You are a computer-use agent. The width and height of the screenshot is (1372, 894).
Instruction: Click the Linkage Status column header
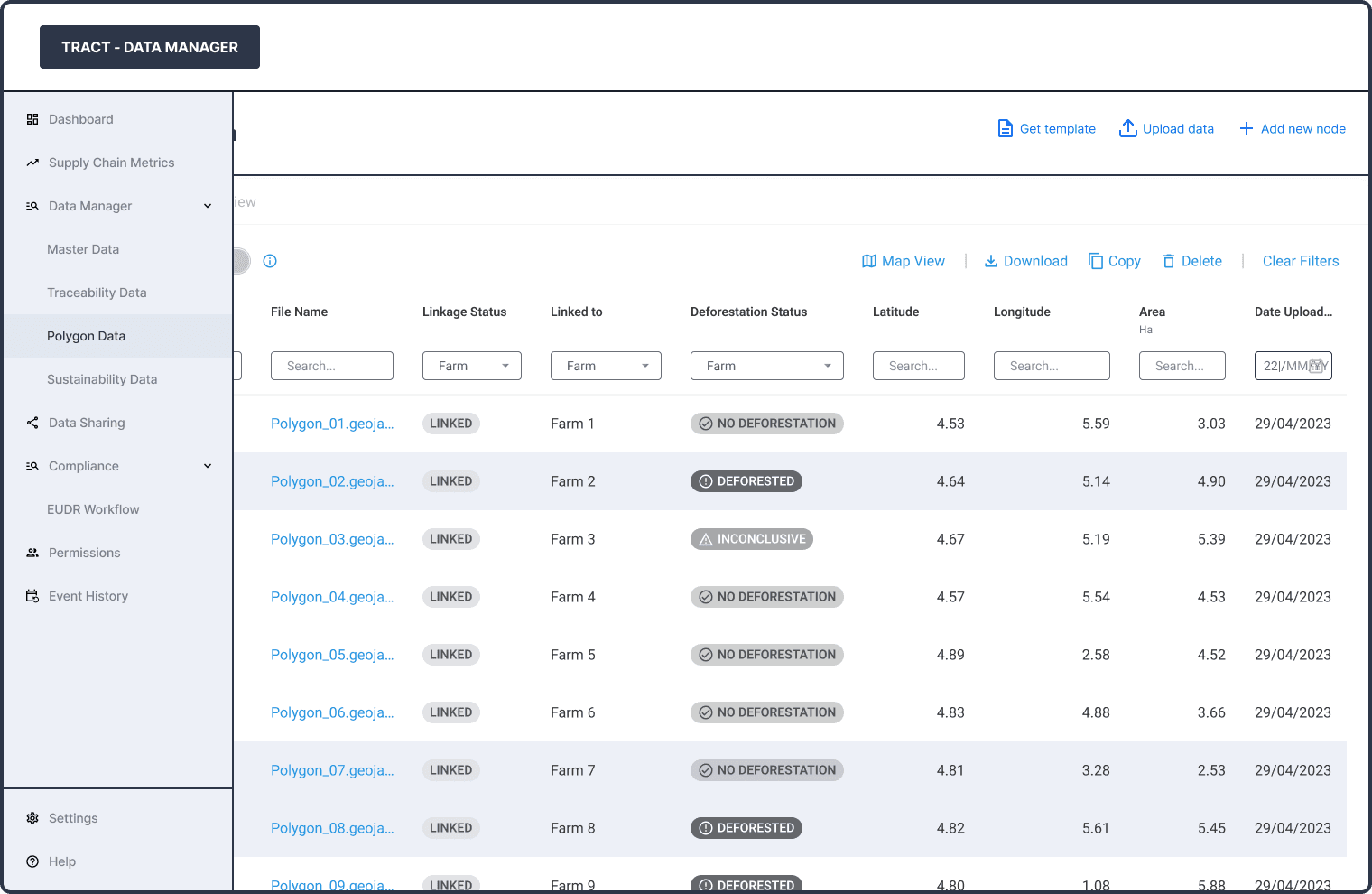tap(465, 312)
